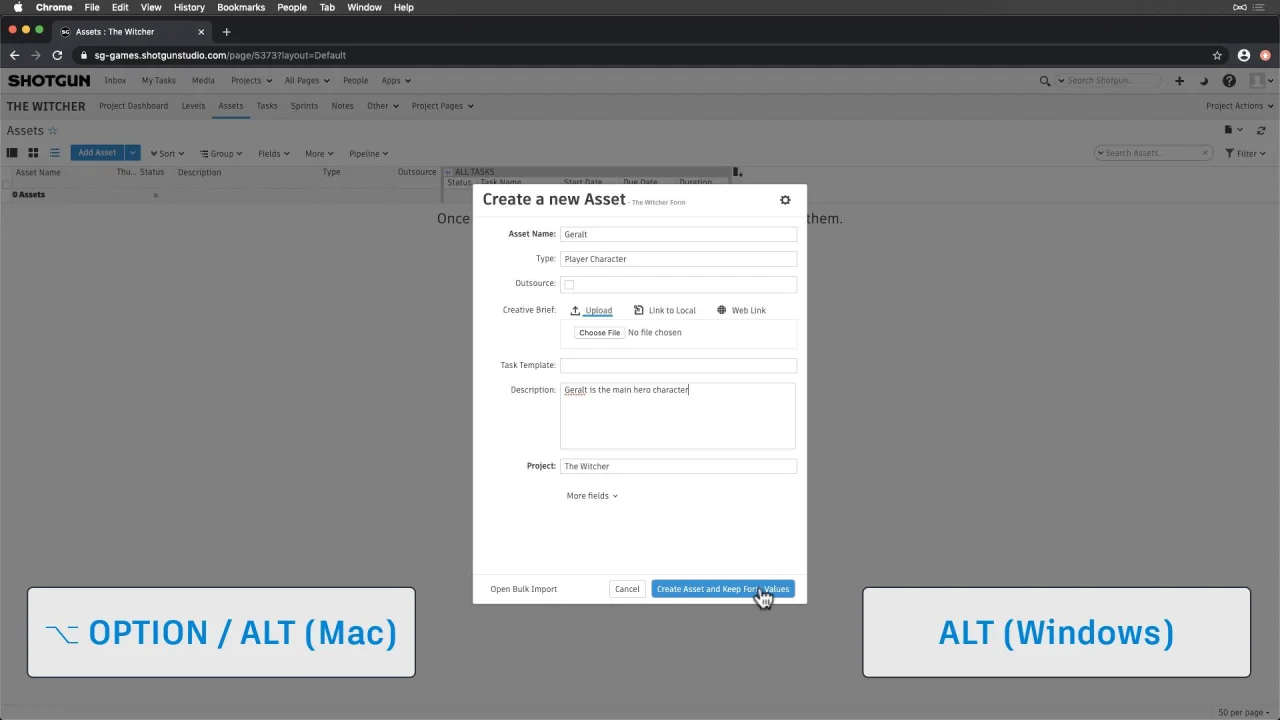Open the Notes tab
1280x720 pixels.
(x=343, y=106)
